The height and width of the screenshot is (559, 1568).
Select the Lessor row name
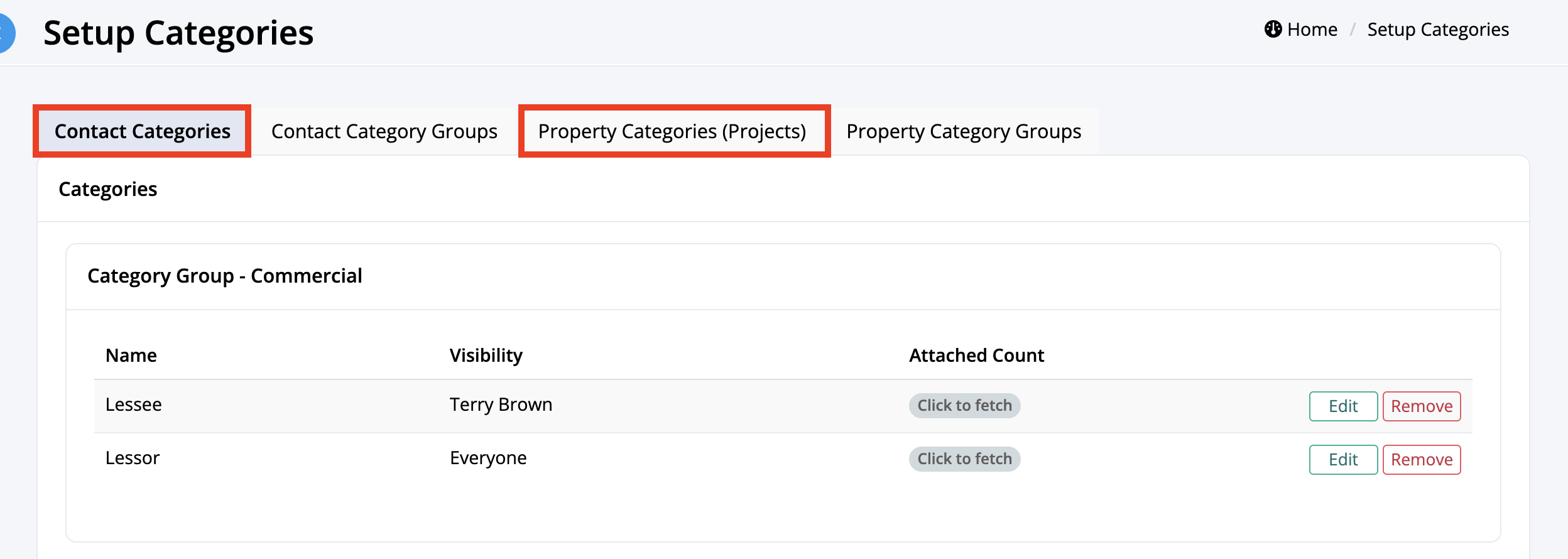(x=133, y=458)
